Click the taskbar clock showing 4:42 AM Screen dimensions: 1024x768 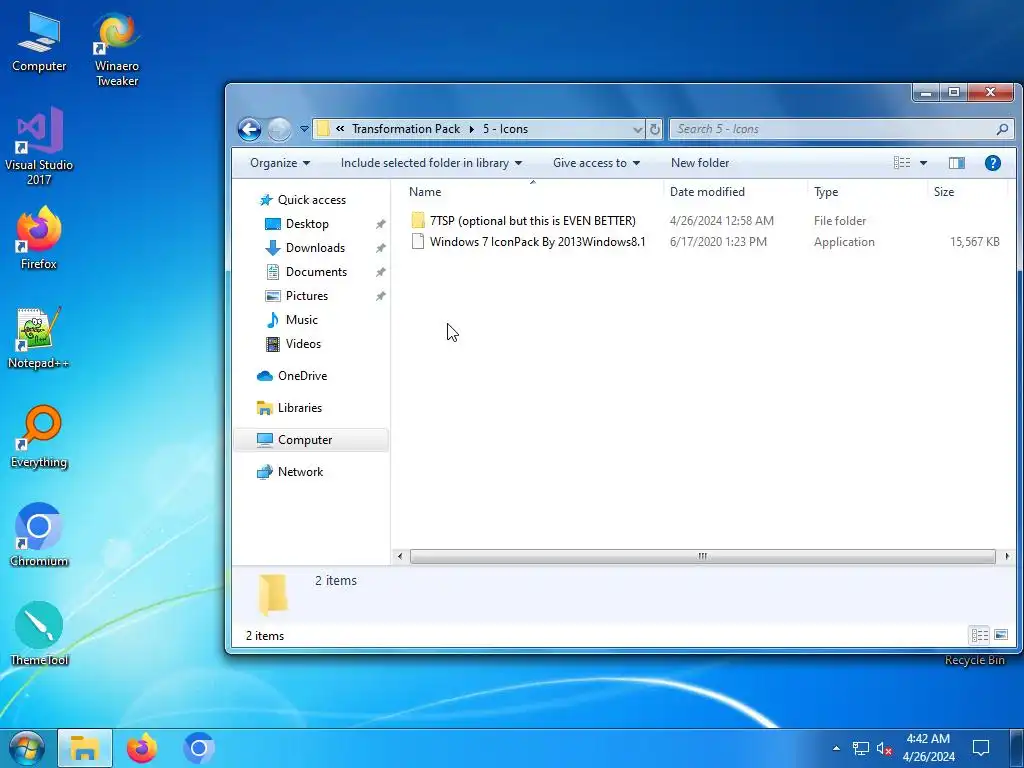[x=929, y=748]
